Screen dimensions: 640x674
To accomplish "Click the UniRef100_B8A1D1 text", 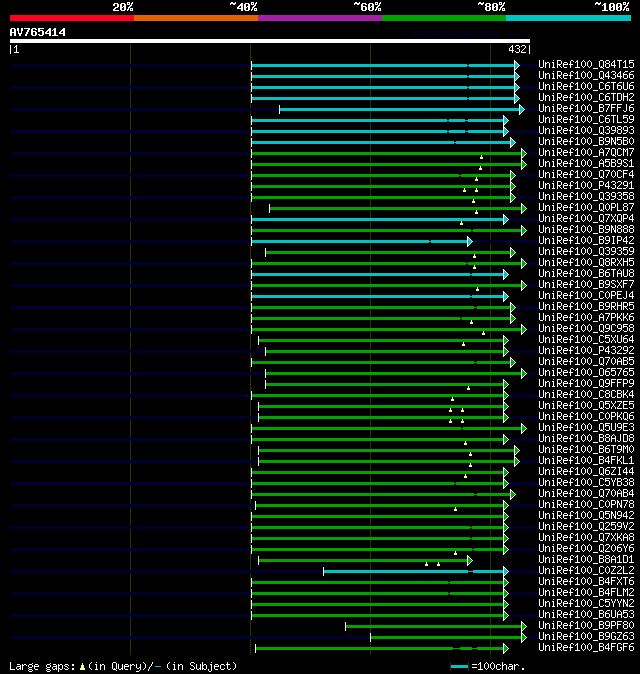I will 586,560.
